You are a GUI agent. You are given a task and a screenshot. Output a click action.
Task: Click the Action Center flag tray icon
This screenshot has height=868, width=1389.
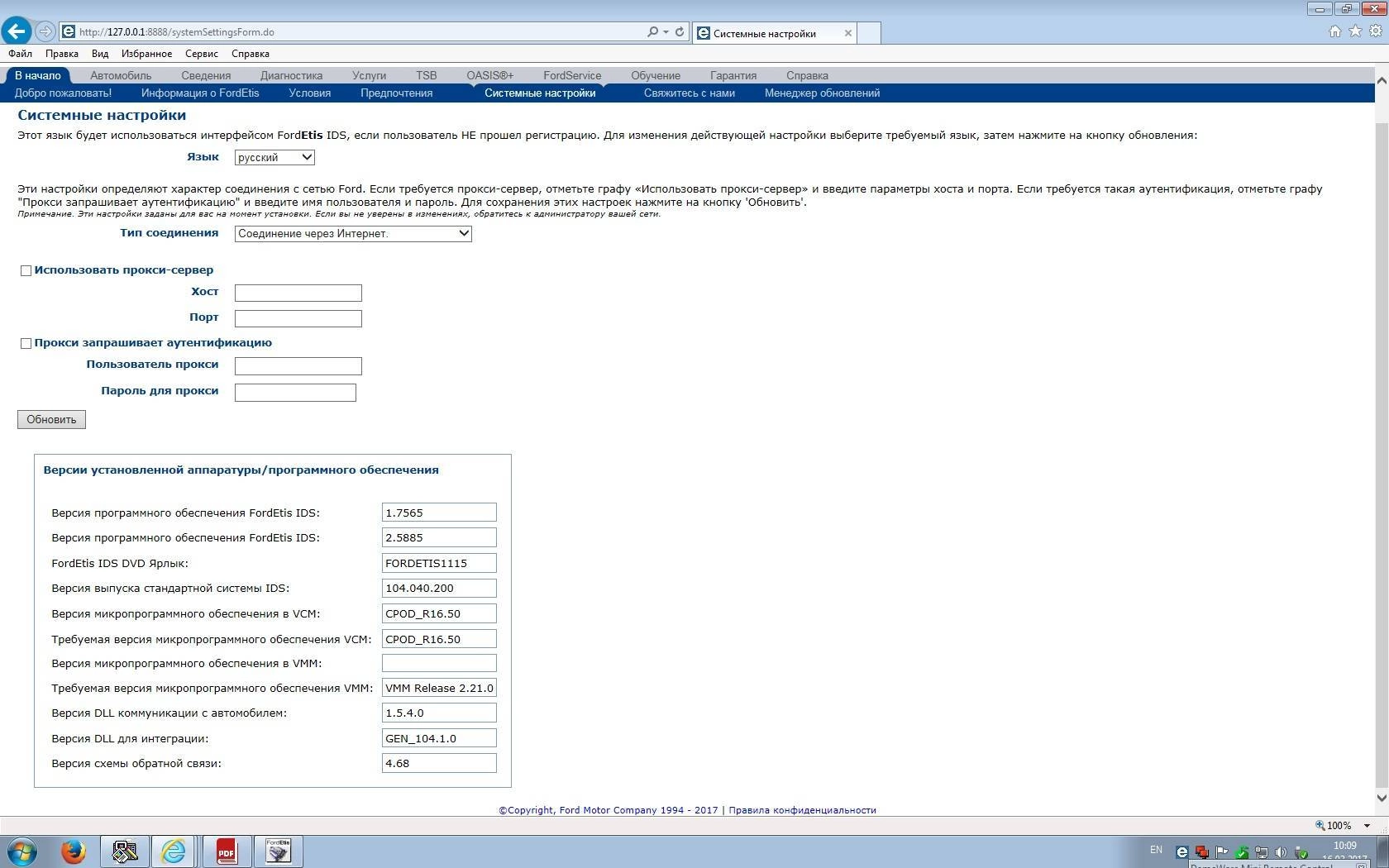[1222, 851]
